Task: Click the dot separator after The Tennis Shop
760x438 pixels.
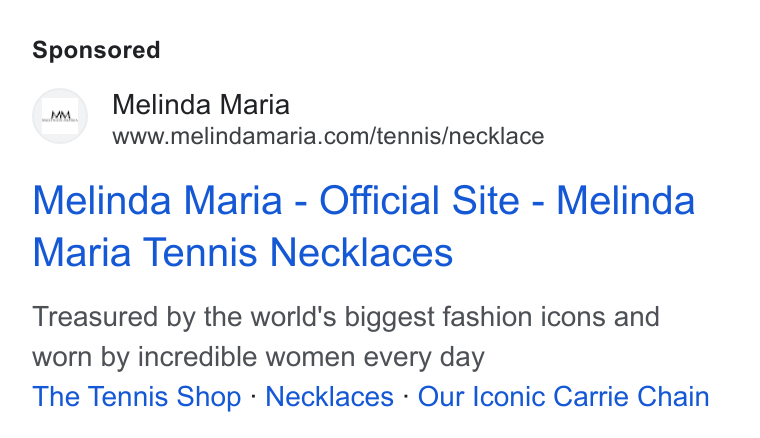Action: pos(253,396)
